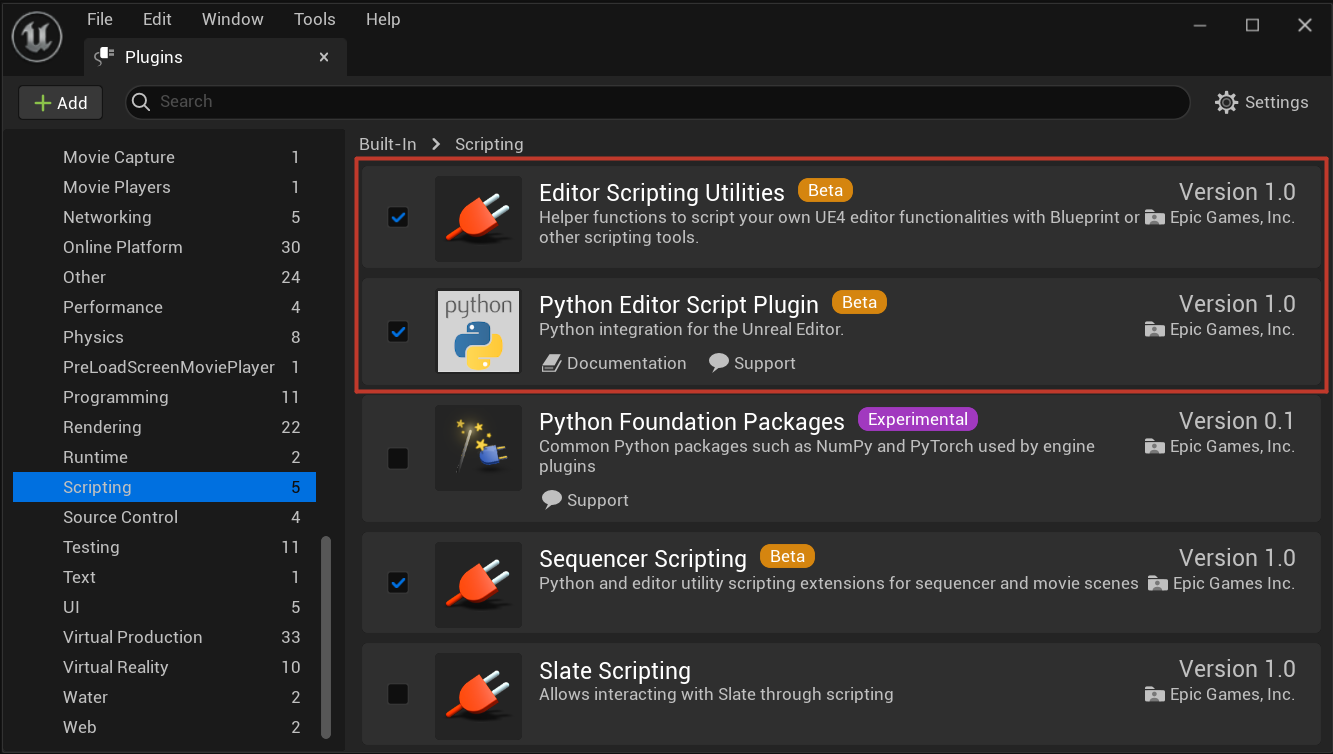Click vendor icon beside Python Foundation Packages author
The height and width of the screenshot is (754, 1333).
click(1155, 446)
